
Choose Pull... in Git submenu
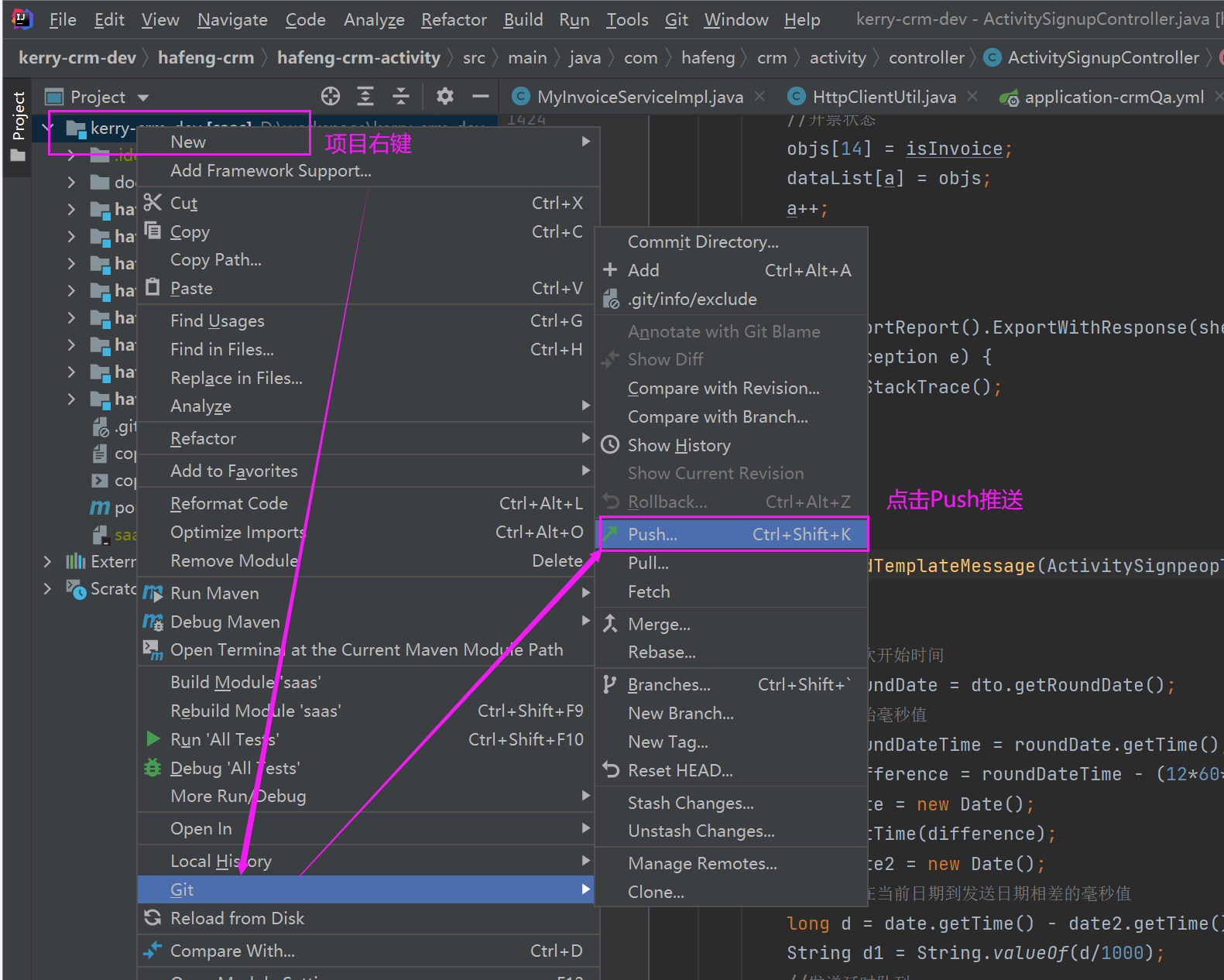pyautogui.click(x=732, y=563)
